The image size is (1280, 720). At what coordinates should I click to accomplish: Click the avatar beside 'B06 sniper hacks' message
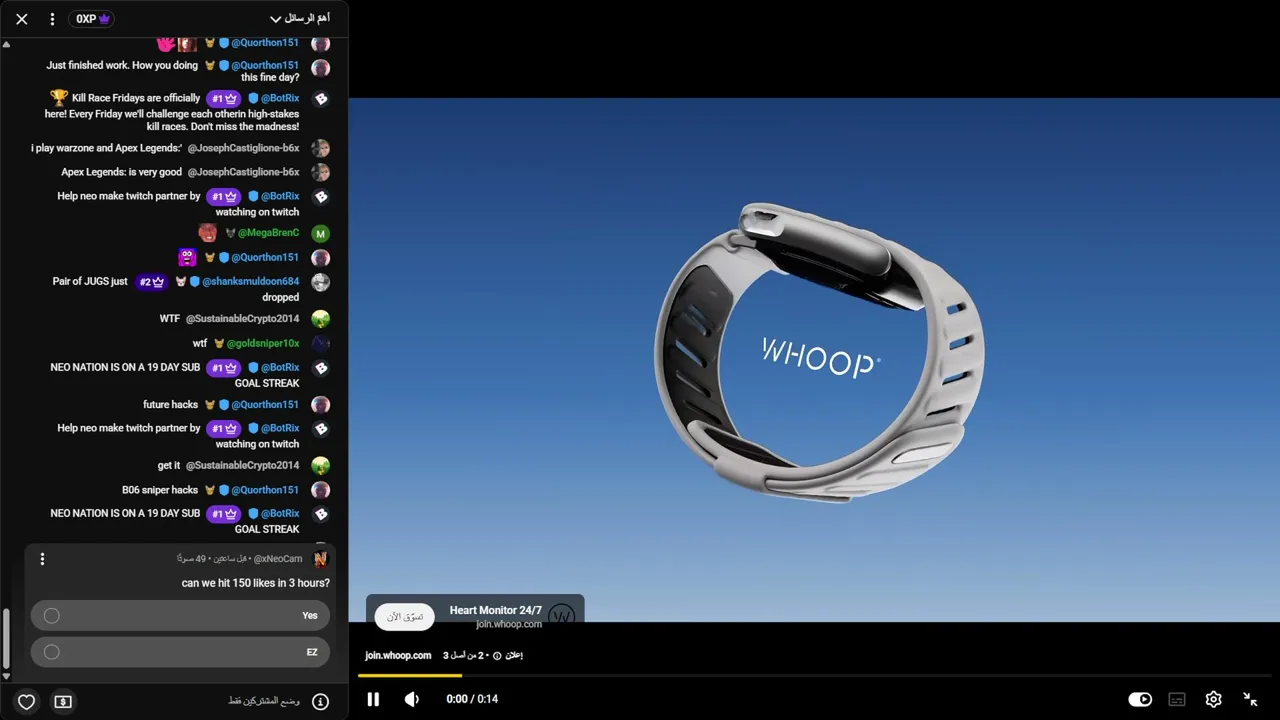320,490
